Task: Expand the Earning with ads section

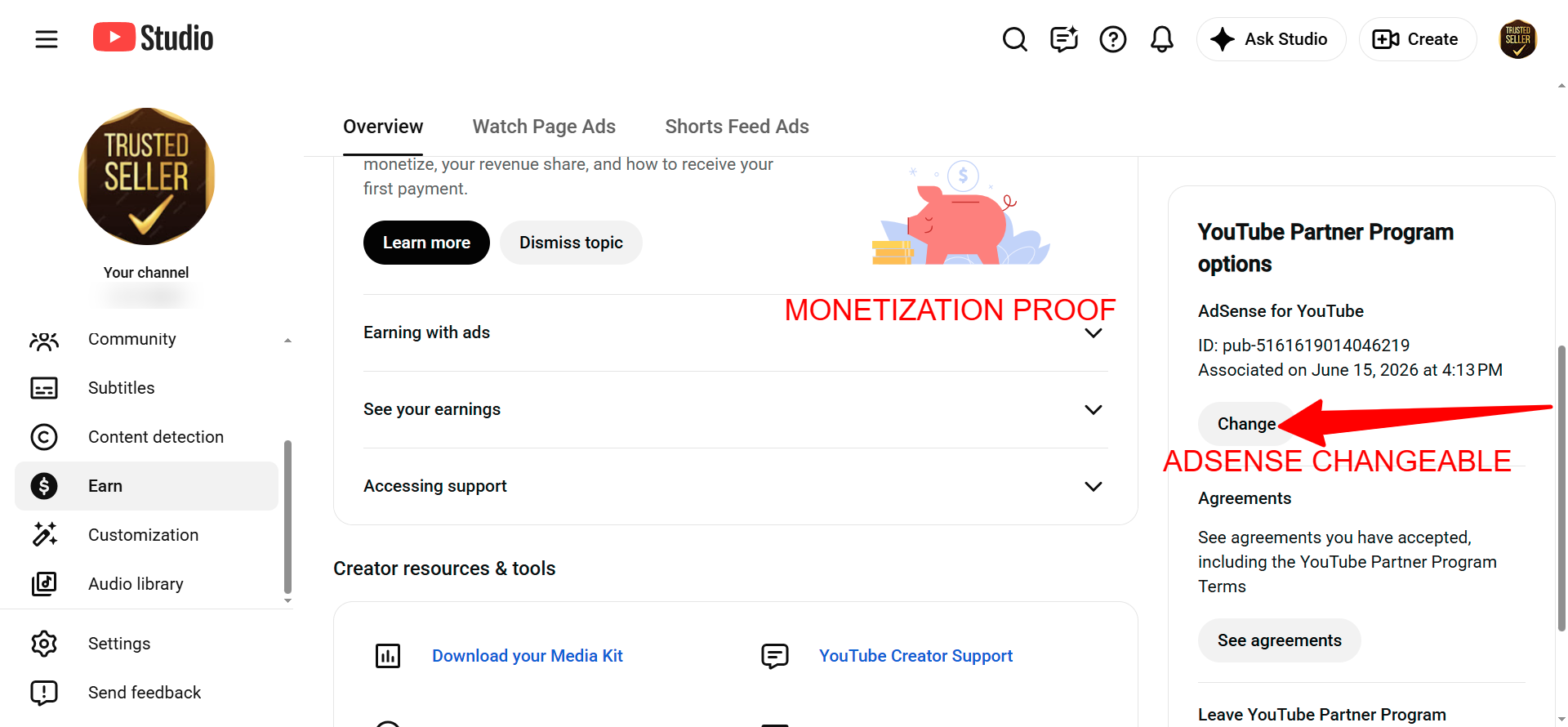Action: point(735,332)
